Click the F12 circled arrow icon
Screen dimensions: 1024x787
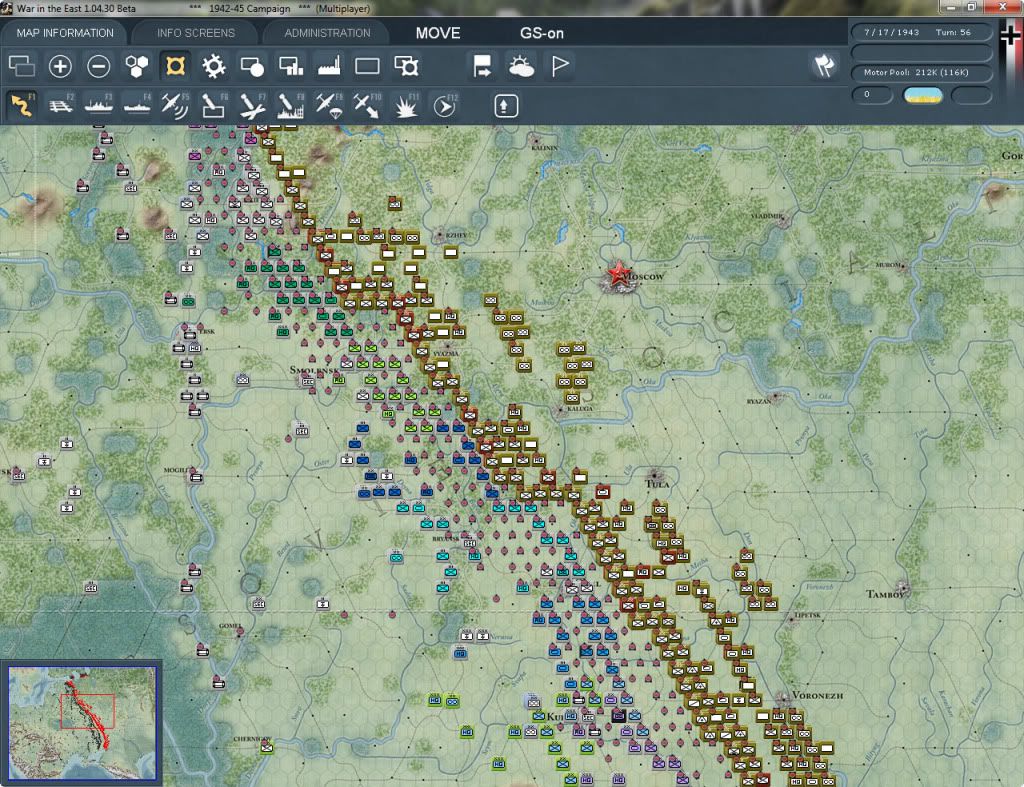coord(445,105)
